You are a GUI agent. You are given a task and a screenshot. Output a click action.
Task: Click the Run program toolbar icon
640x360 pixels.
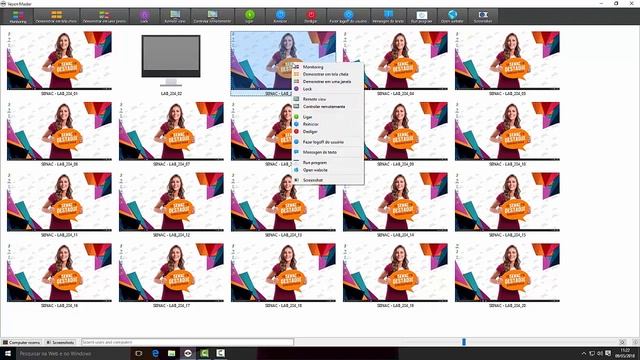(422, 16)
